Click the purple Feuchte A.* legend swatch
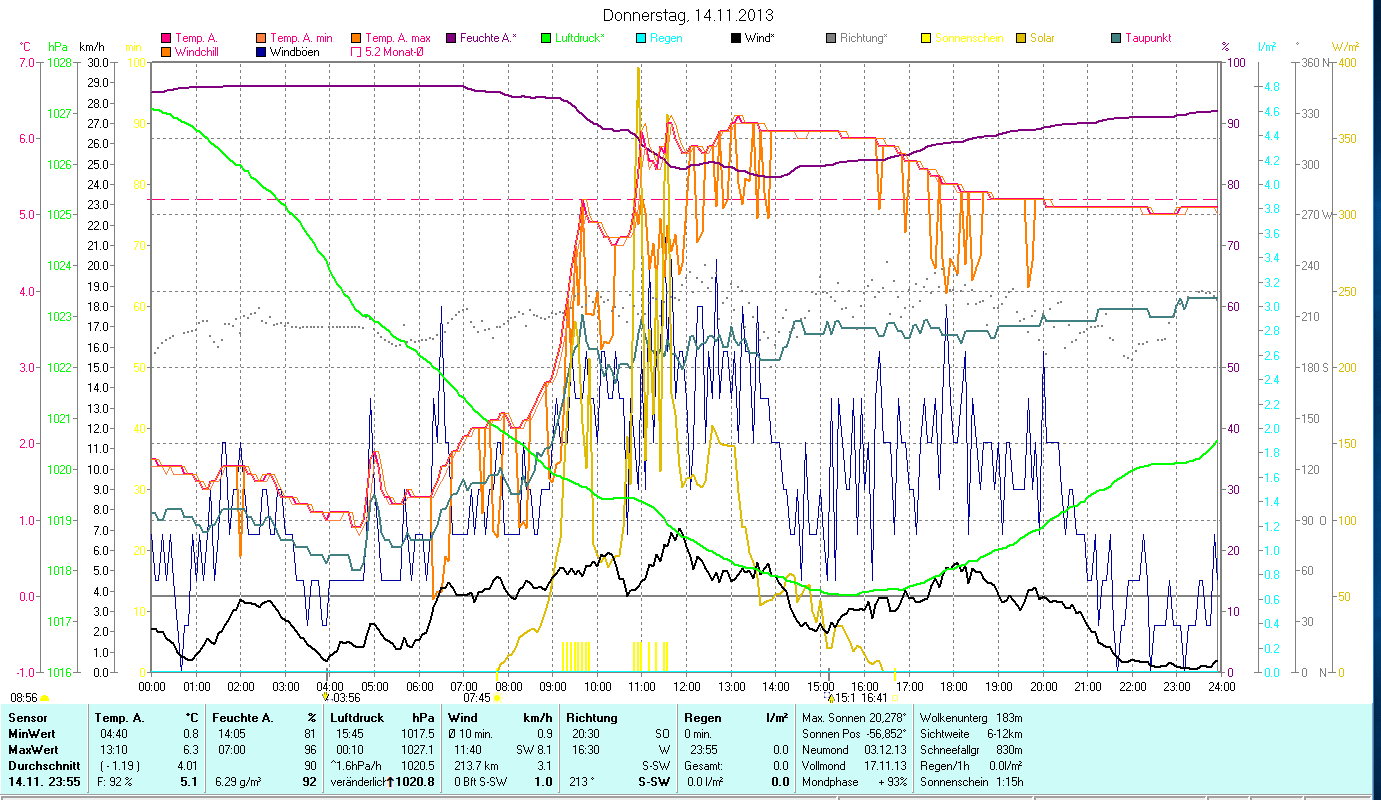This screenshot has height=800, width=1381. coord(450,38)
